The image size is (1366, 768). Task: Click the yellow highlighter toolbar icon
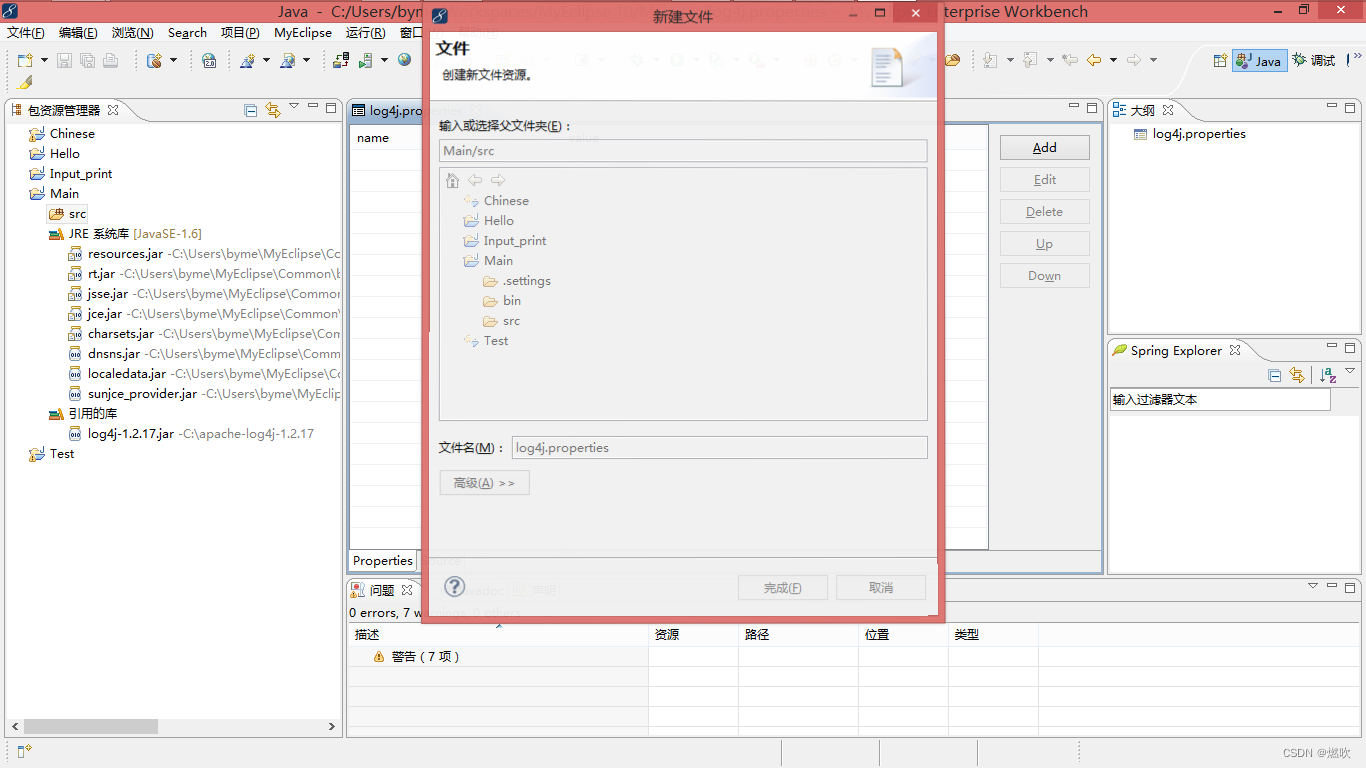(x=25, y=83)
